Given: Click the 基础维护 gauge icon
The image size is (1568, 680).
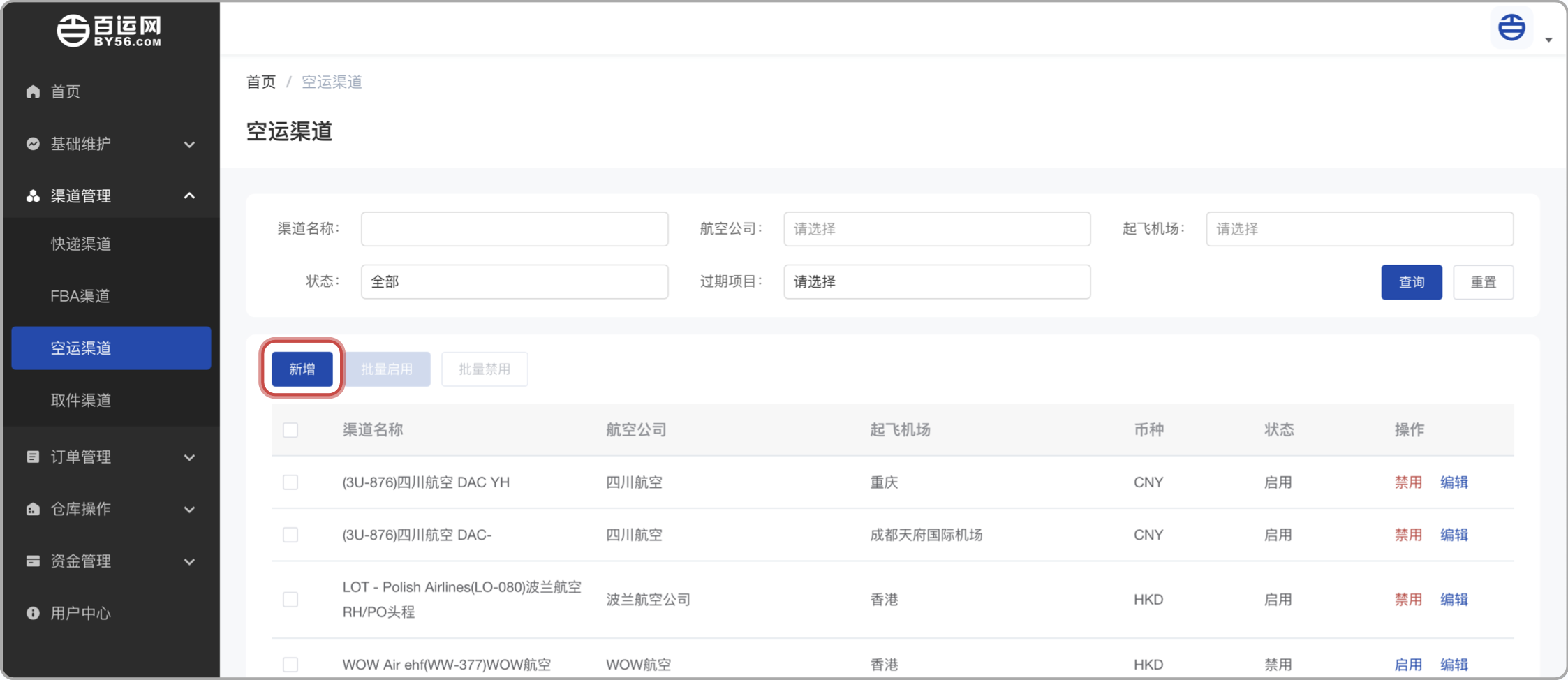Looking at the screenshot, I should point(33,144).
